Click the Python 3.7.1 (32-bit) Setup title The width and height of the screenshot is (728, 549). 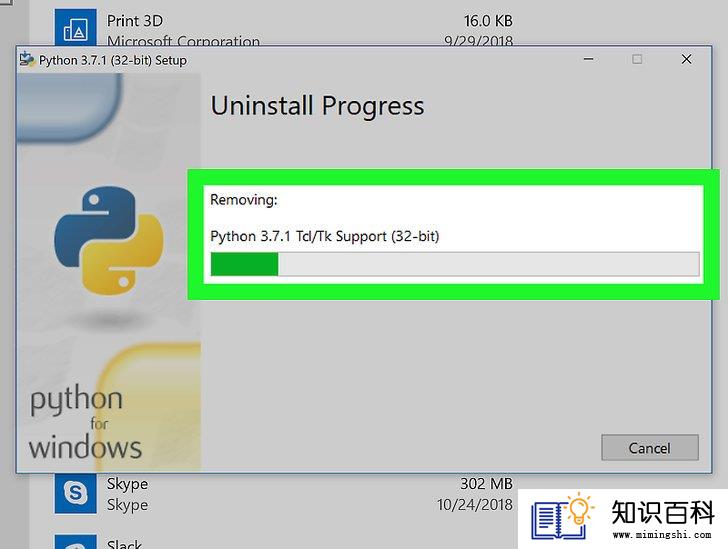point(113,60)
